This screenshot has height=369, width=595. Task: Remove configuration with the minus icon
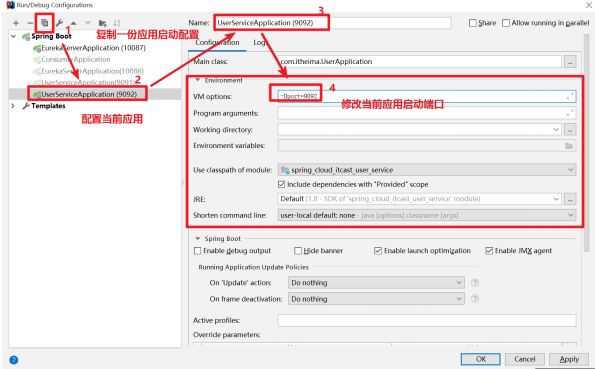30,23
